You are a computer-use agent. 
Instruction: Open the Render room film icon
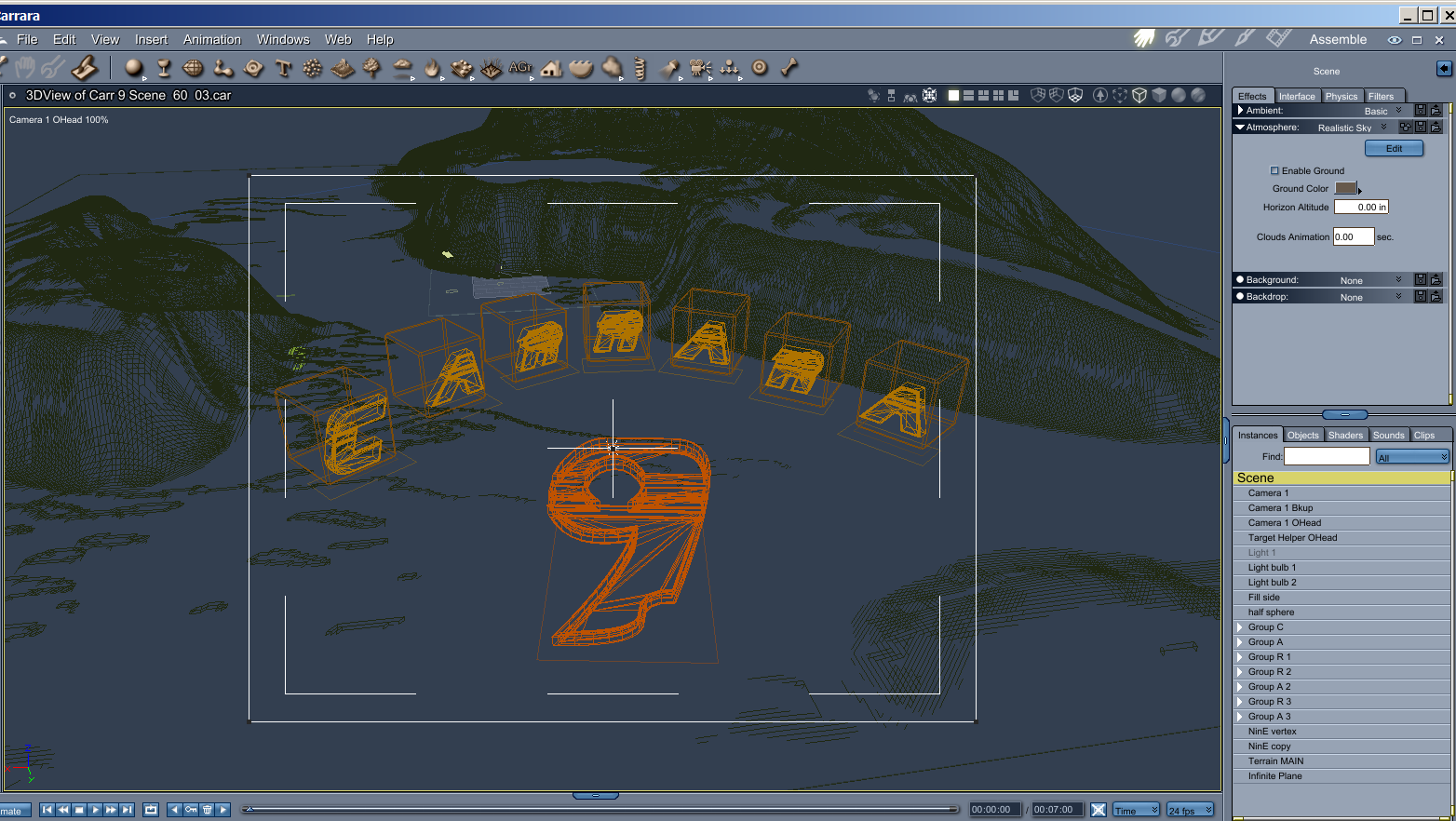(x=1279, y=38)
